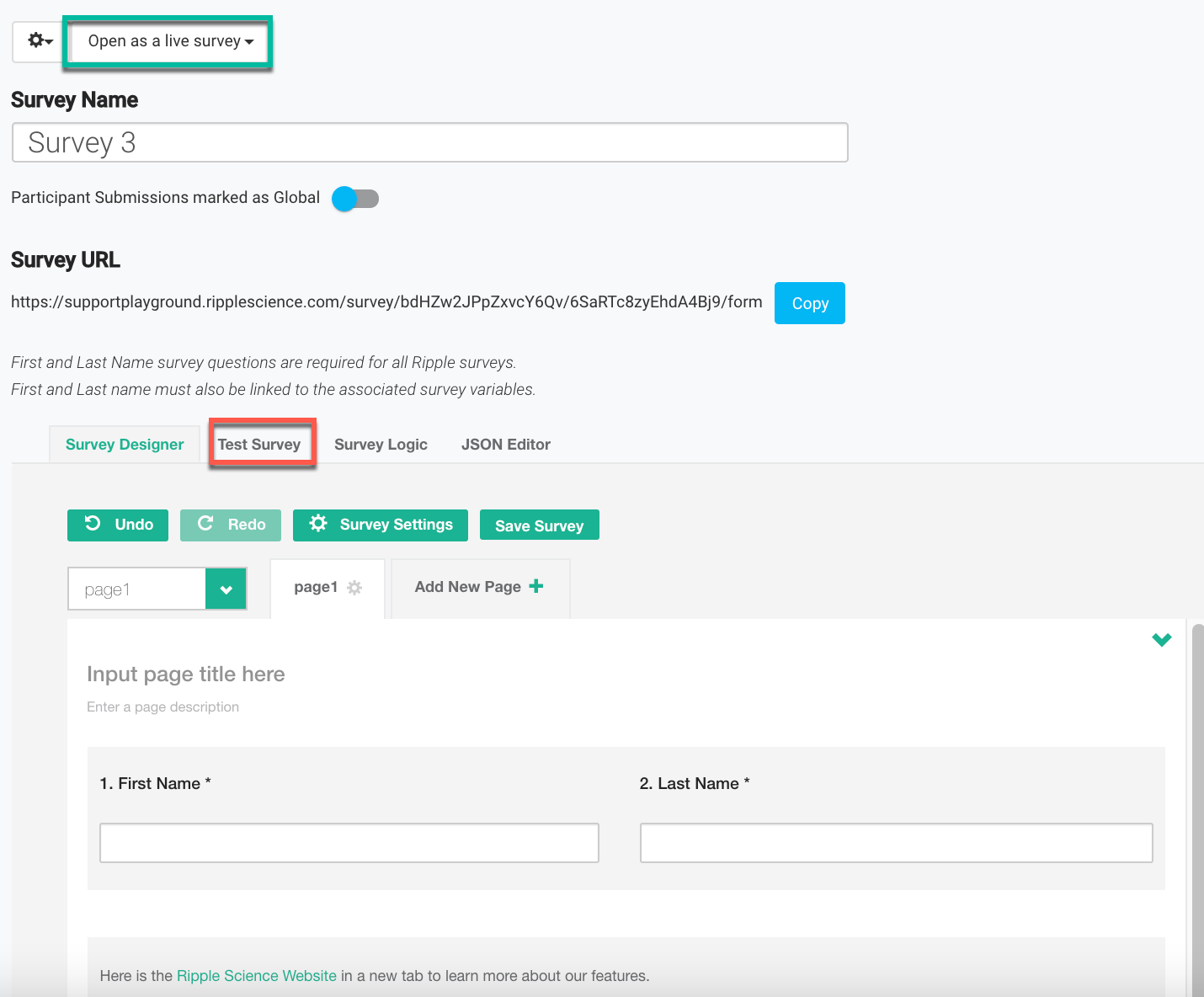
Task: Open the page1 selector dropdown
Action: click(x=226, y=589)
